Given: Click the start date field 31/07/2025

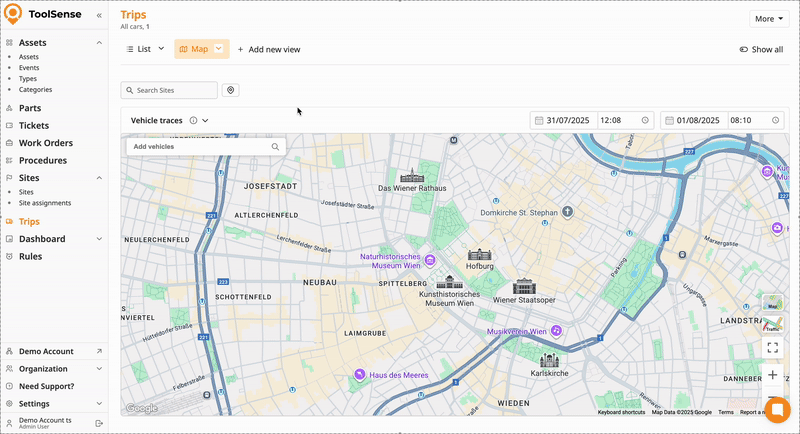Looking at the screenshot, I should coord(566,120).
